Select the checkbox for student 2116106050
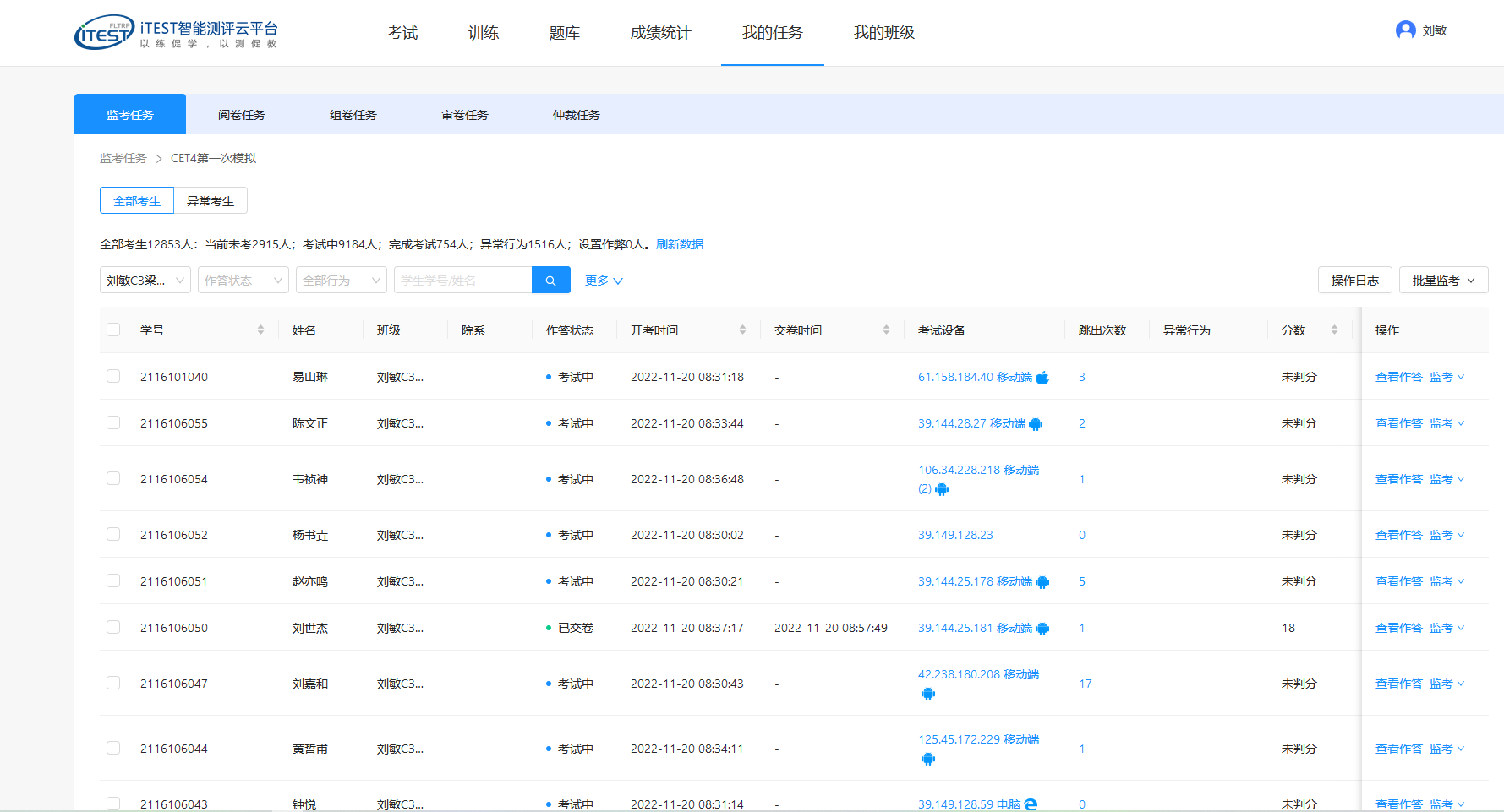 [113, 627]
